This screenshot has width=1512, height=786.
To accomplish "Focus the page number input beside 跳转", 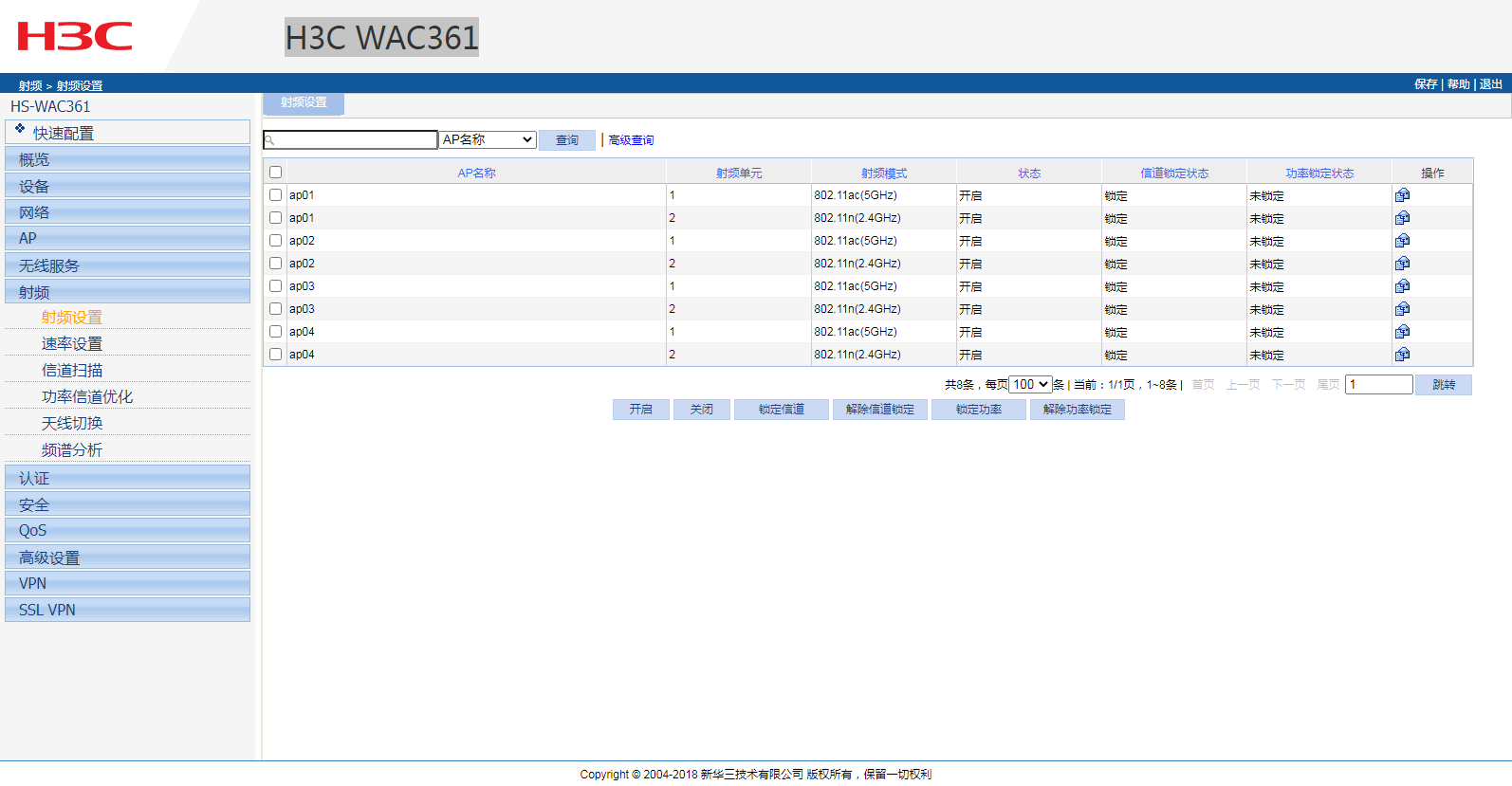I will (1379, 385).
